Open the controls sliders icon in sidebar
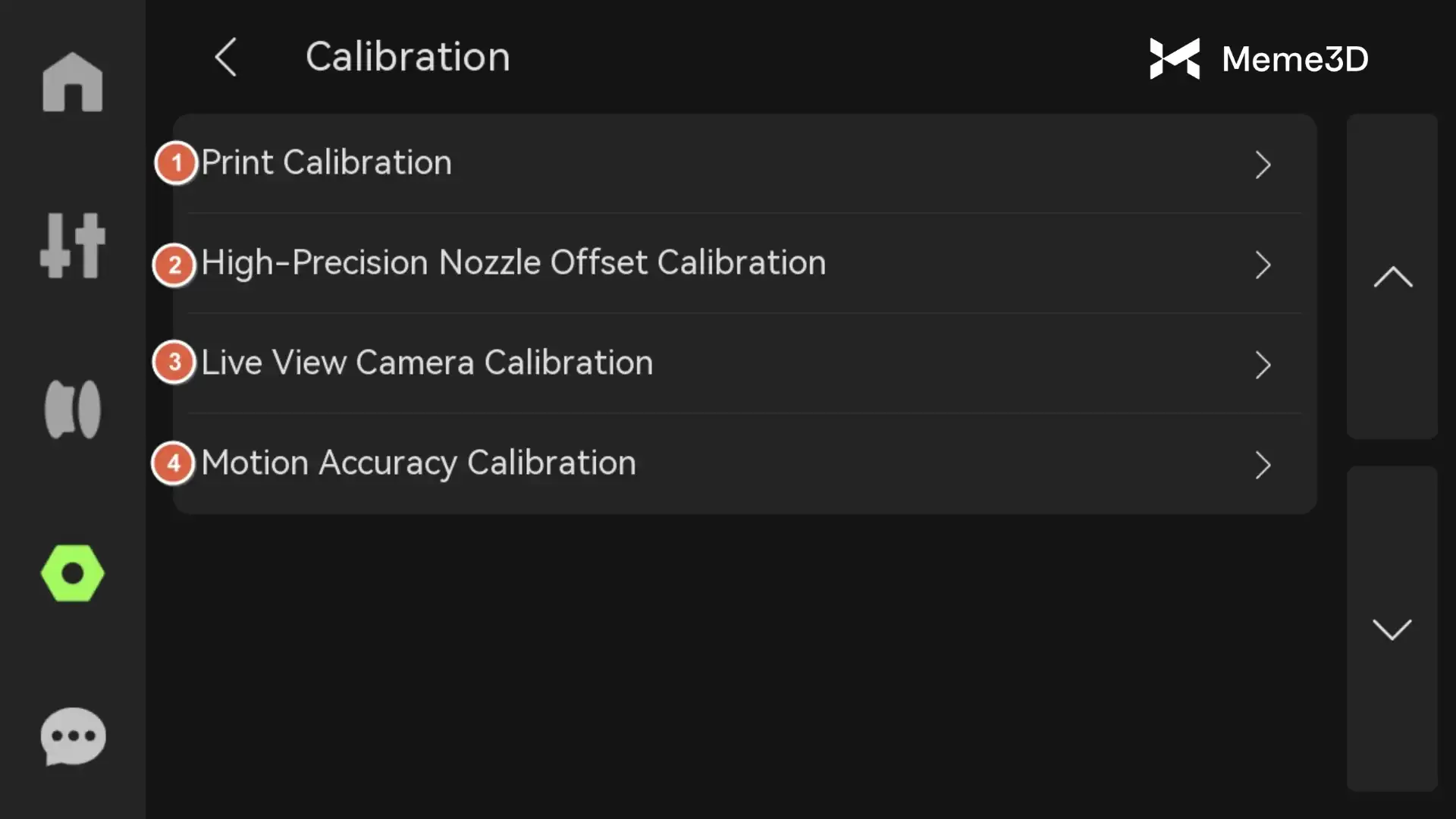Screen dimensions: 1456x819 click(x=73, y=246)
